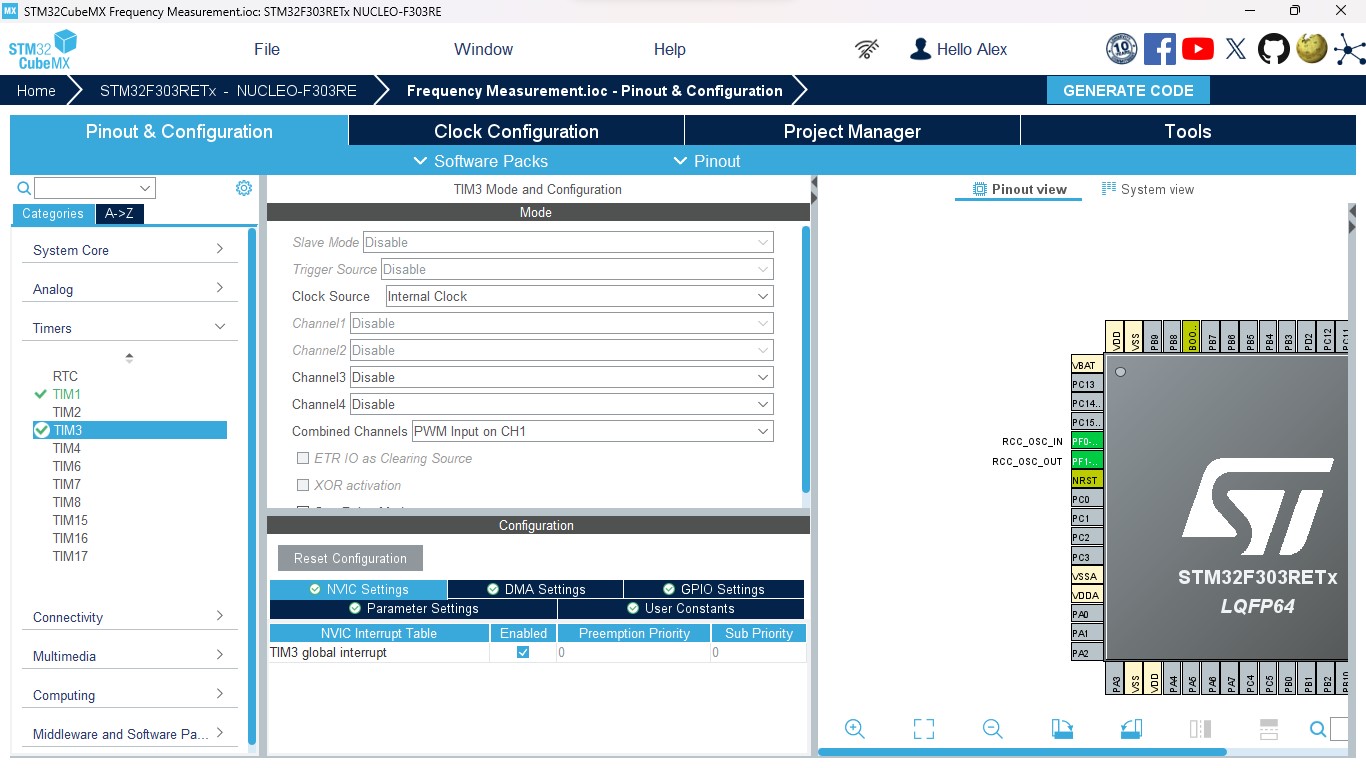The image size is (1366, 768).
Task: Open the User Constants tab
Action: click(x=681, y=608)
